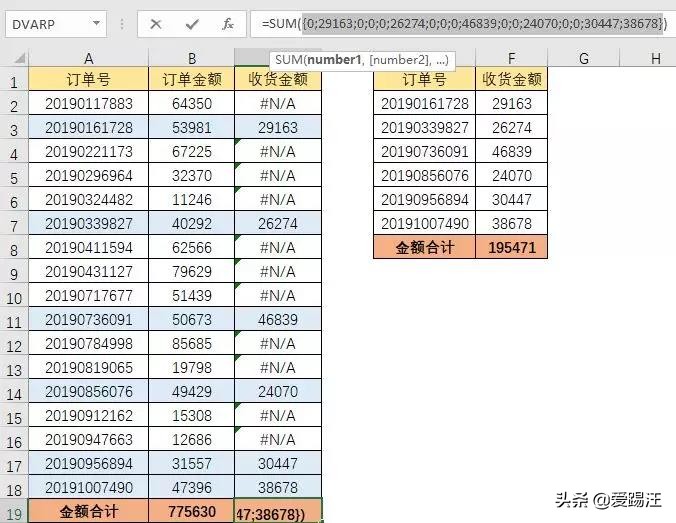This screenshot has height=523, width=676.
Task: Select order 20190856076 in column A
Action: click(x=88, y=391)
